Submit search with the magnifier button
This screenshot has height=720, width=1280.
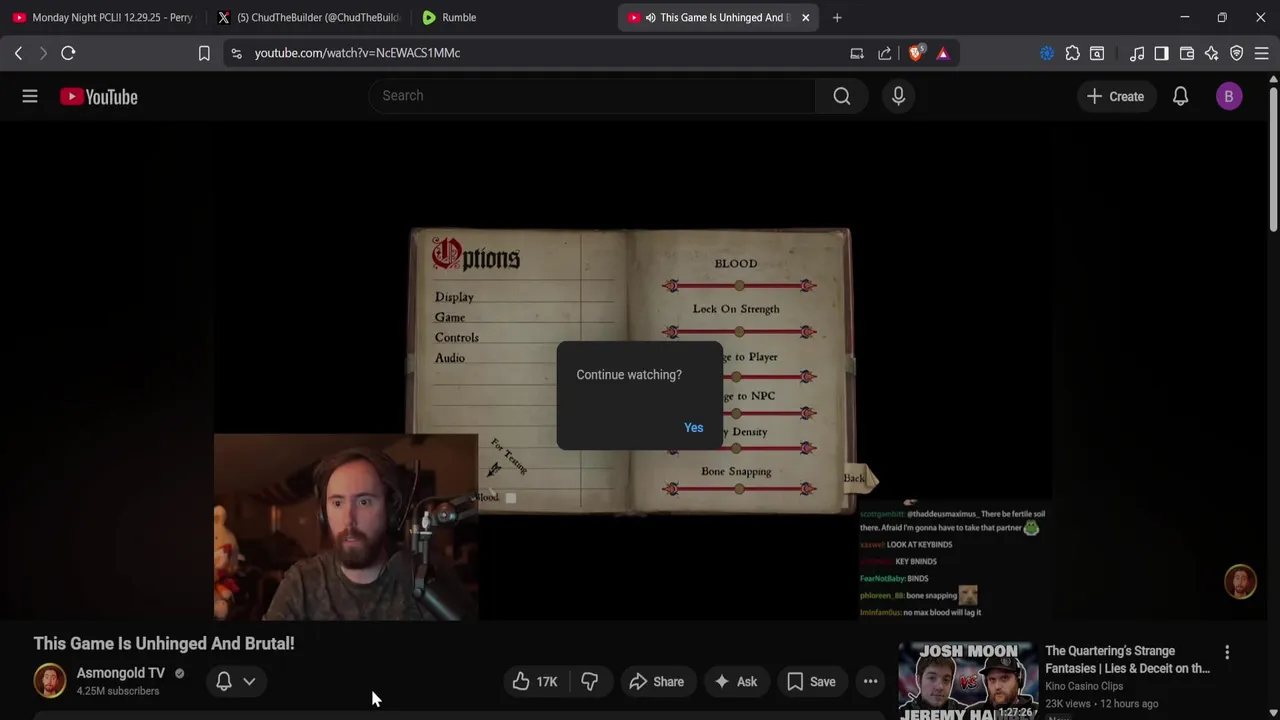click(x=842, y=96)
